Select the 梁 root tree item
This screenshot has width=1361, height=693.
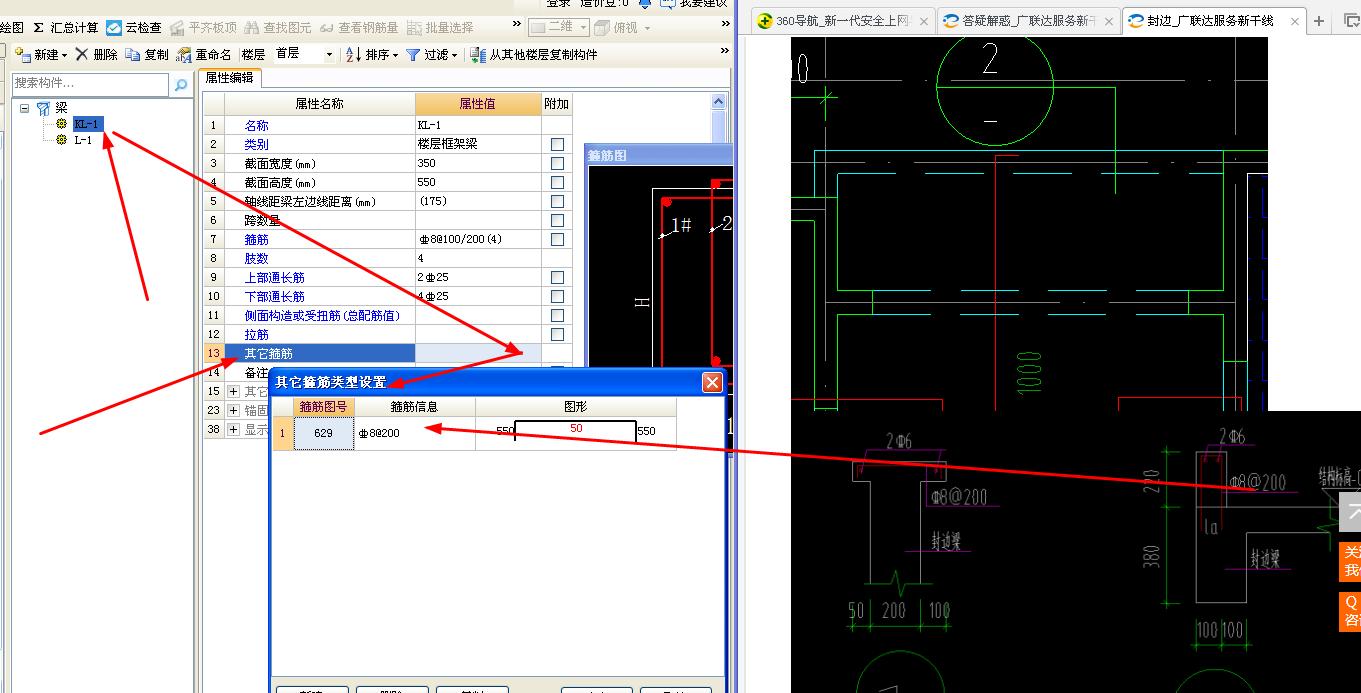[x=62, y=108]
